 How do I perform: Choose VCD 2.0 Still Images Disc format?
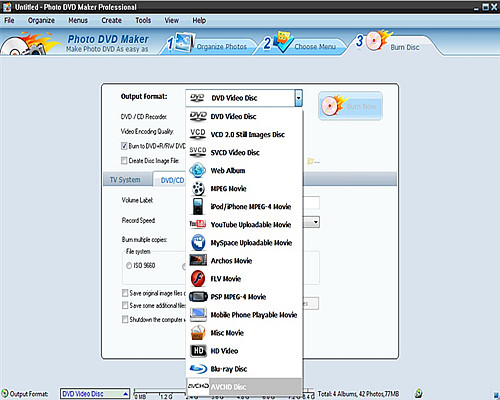[244, 134]
